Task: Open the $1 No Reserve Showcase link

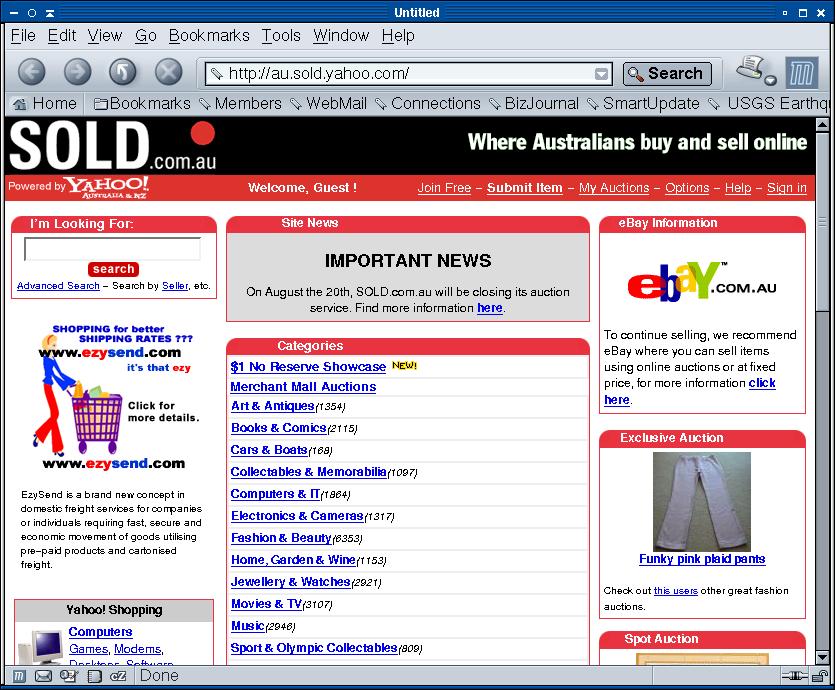Action: pos(308,366)
